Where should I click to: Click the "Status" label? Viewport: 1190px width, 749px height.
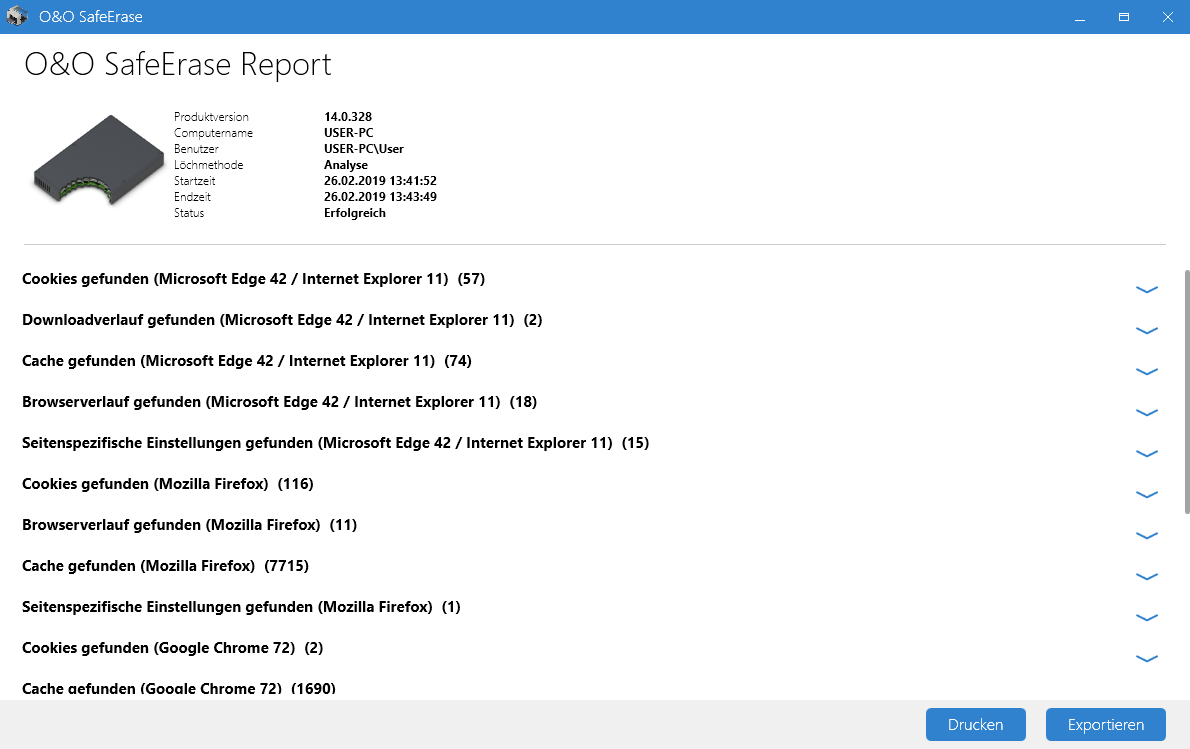tap(189, 212)
